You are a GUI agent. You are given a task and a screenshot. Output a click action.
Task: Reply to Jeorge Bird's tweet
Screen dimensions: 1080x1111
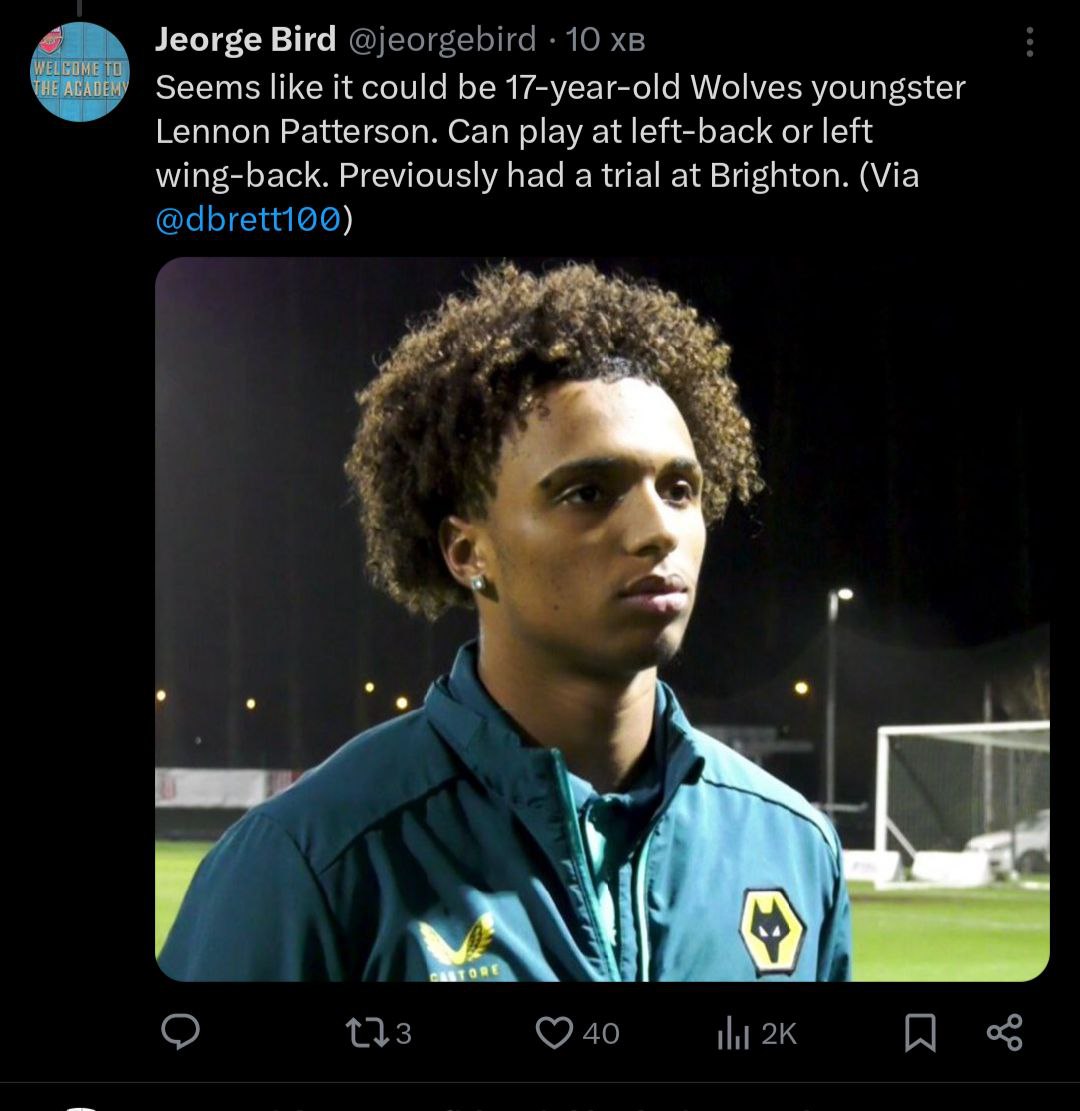[x=181, y=1032]
